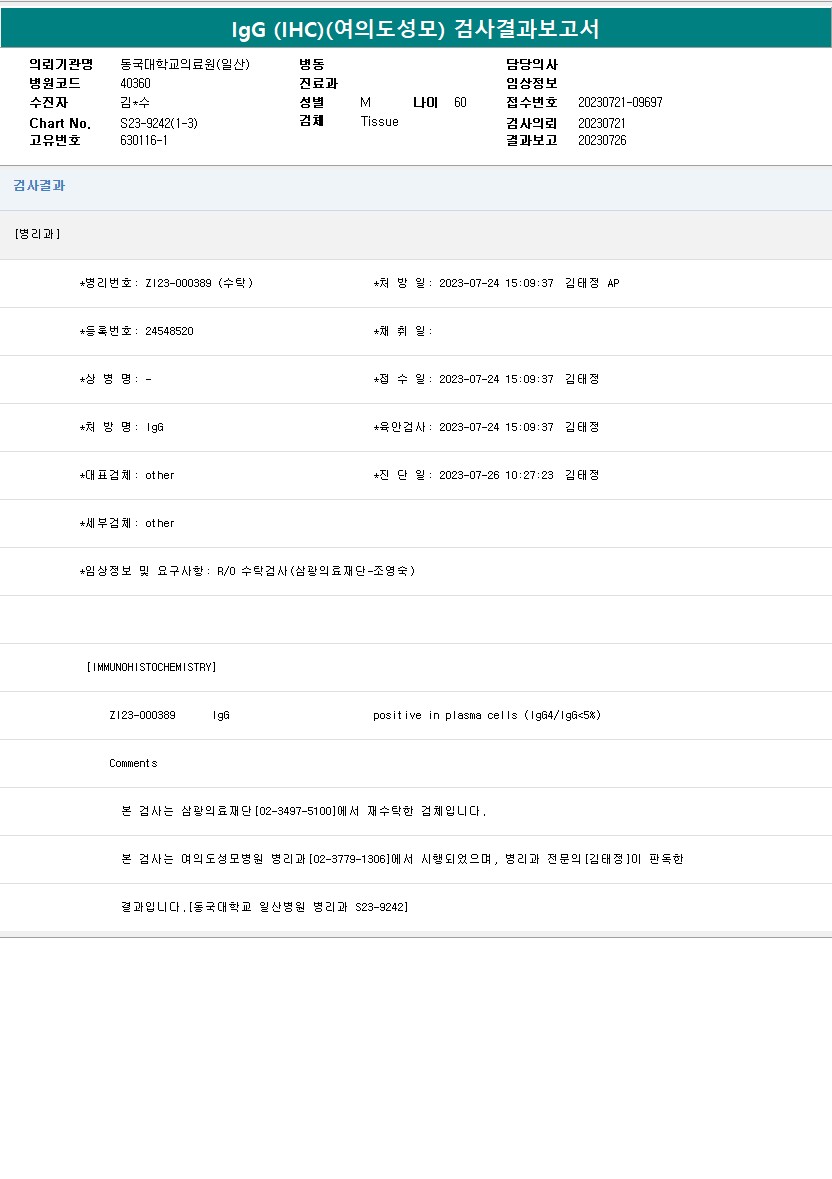Click chart number 'S23-9242(1-3)'
This screenshot has width=832, height=1179.
point(159,123)
